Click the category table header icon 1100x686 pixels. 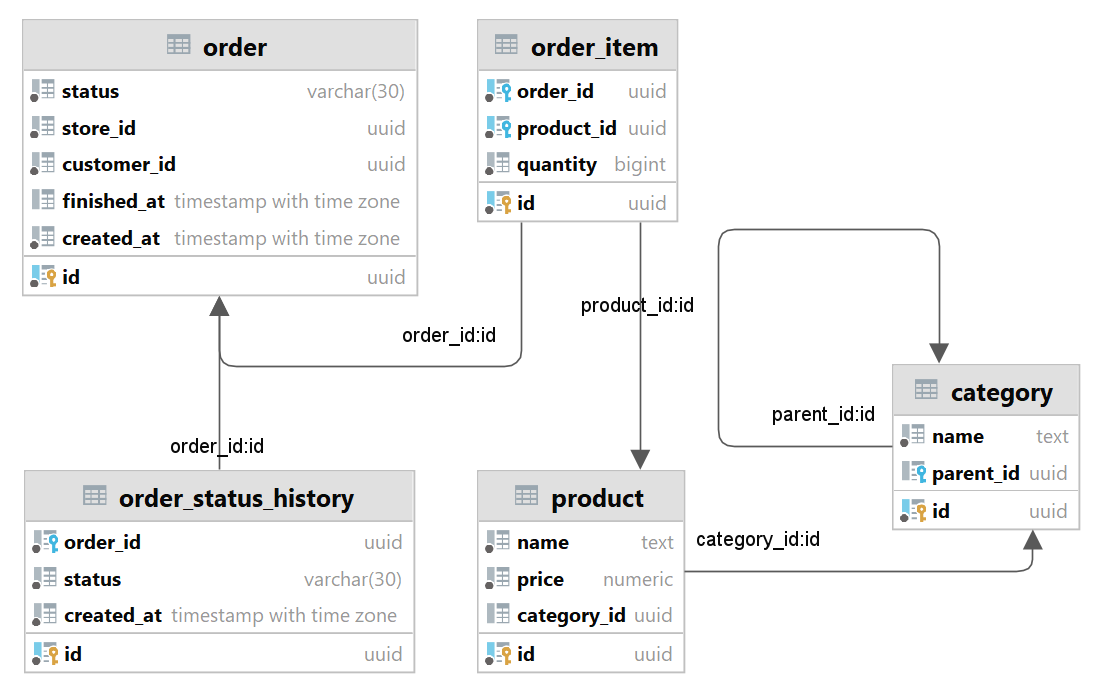click(926, 391)
